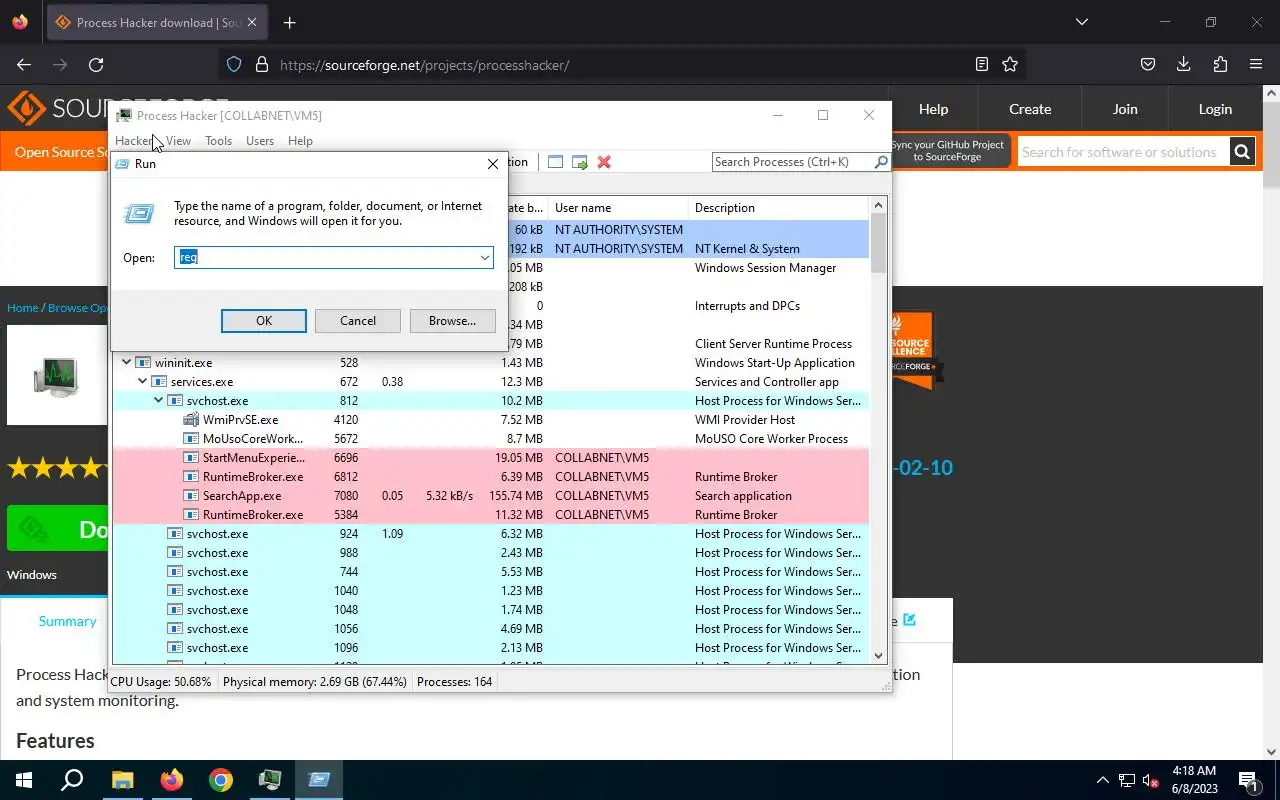
Task: Select the SearchApp.exe process row
Action: pos(490,496)
